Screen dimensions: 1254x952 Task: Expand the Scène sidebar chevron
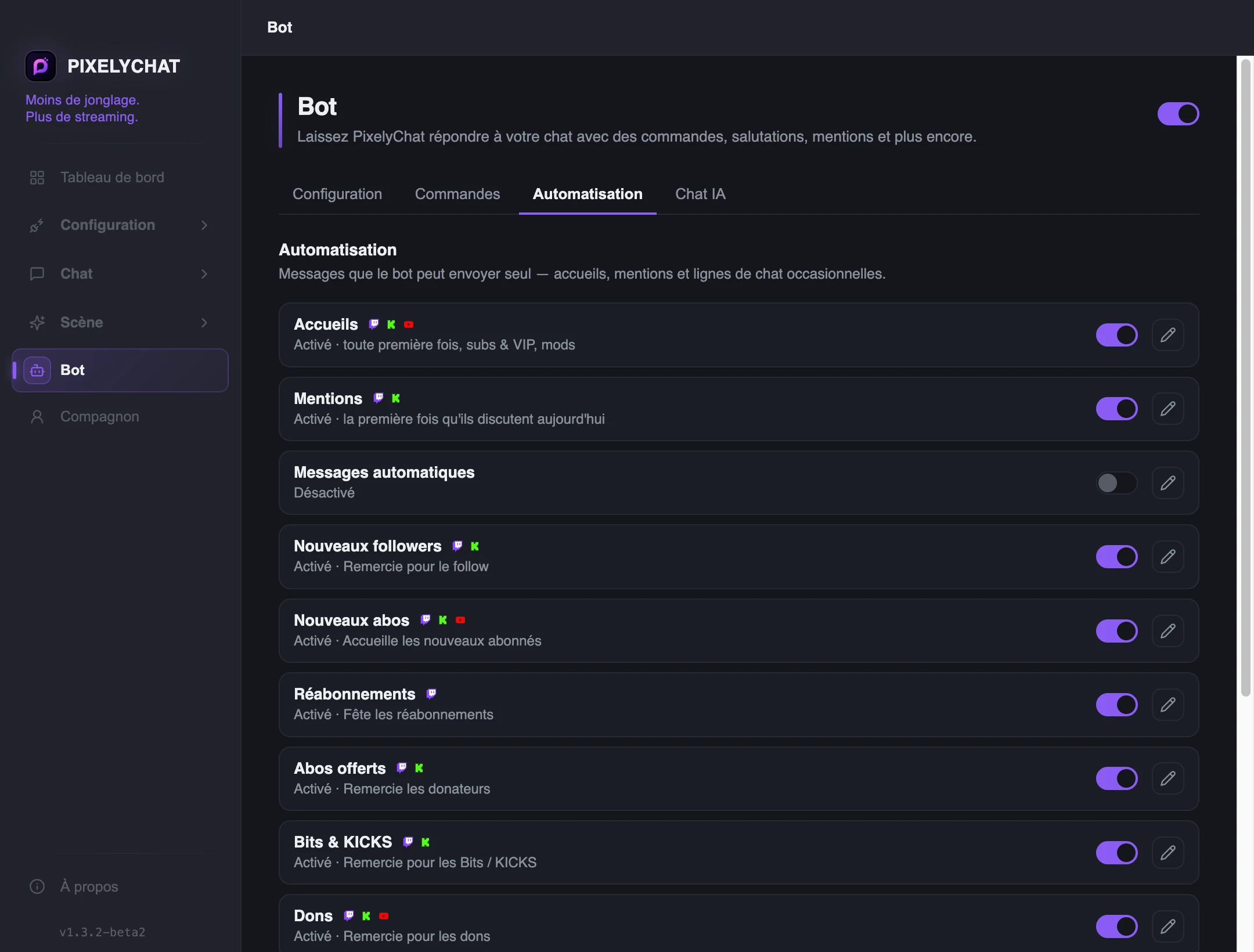(x=204, y=323)
